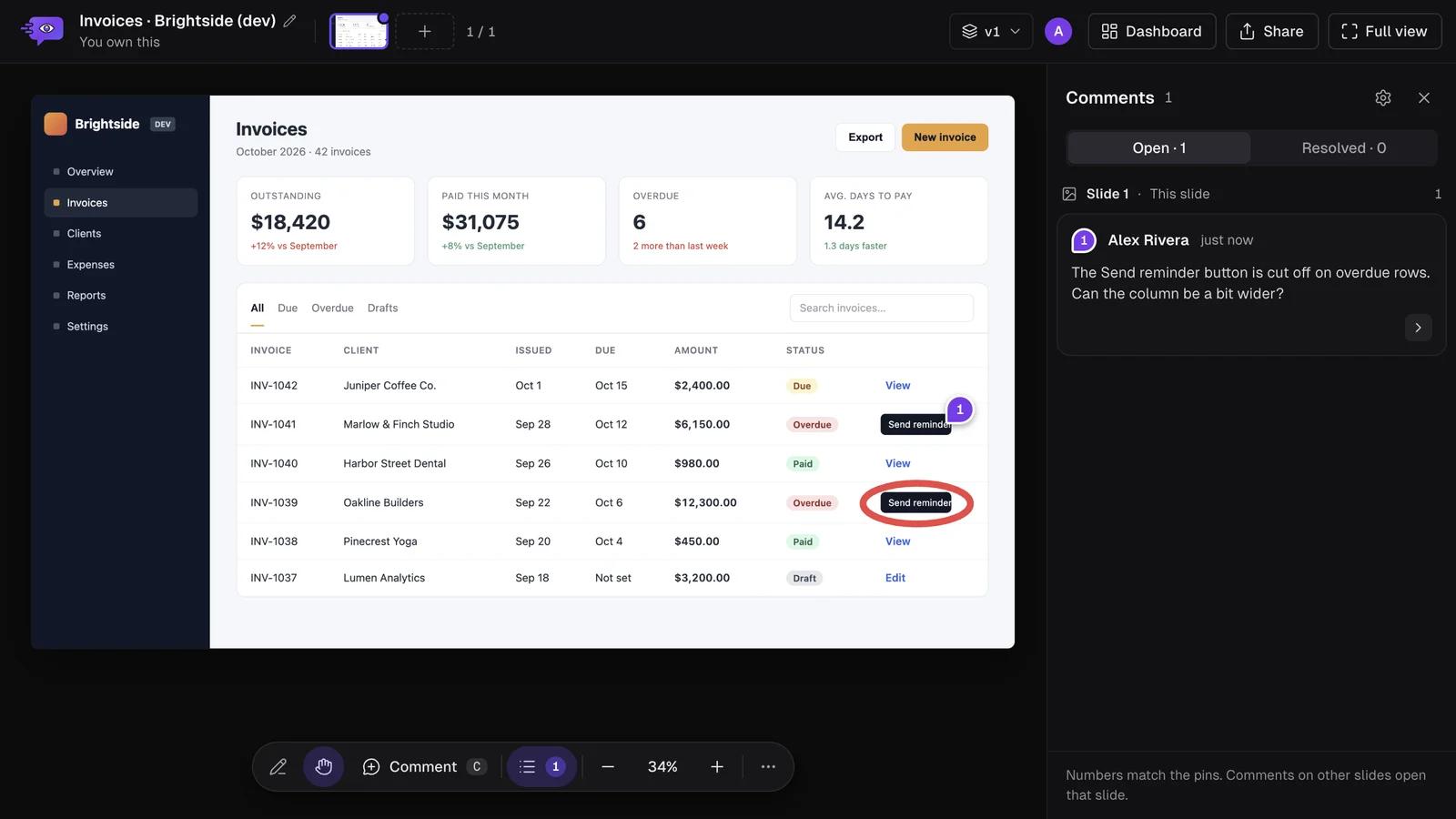Screen dimensions: 1456x819
Task: Select the Overdue filter tab
Action: [x=332, y=308]
